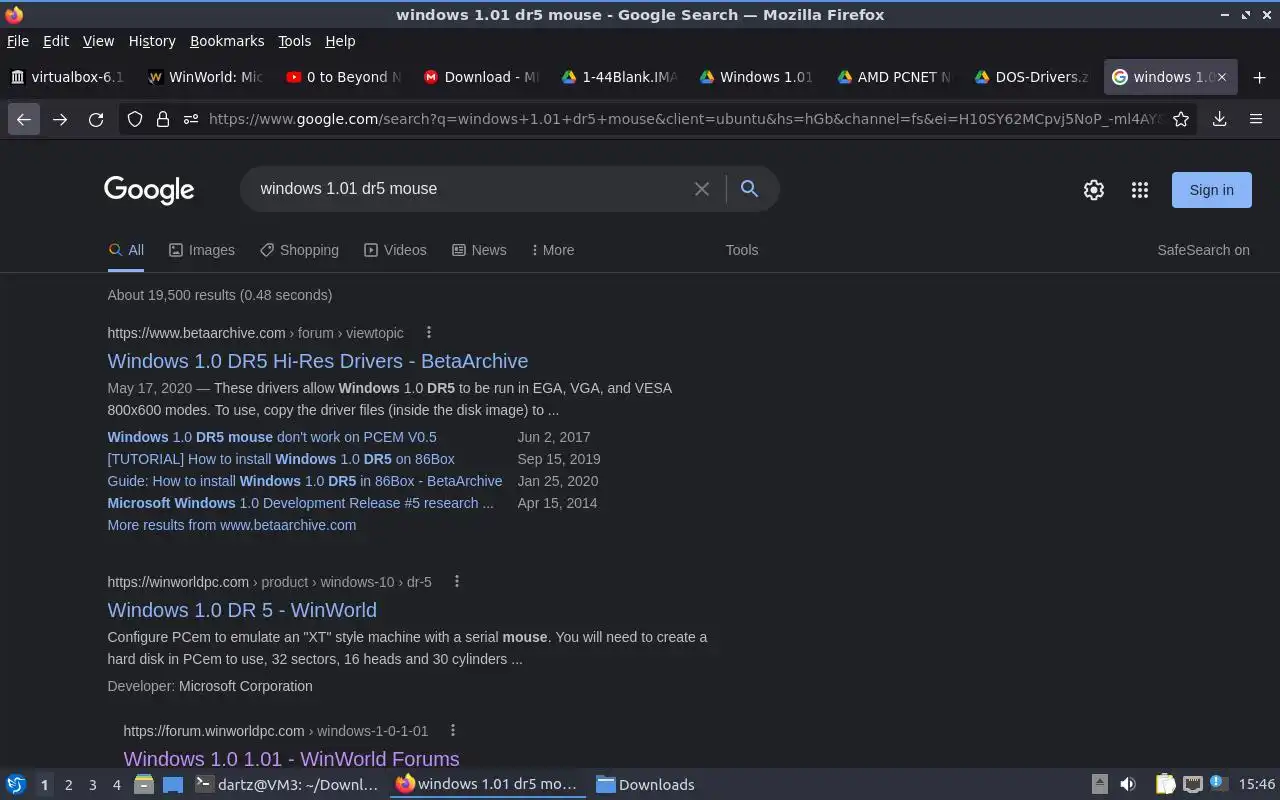Image resolution: width=1280 pixels, height=800 pixels.
Task: Switch to the 1-44Blank.IMA tab
Action: (619, 77)
